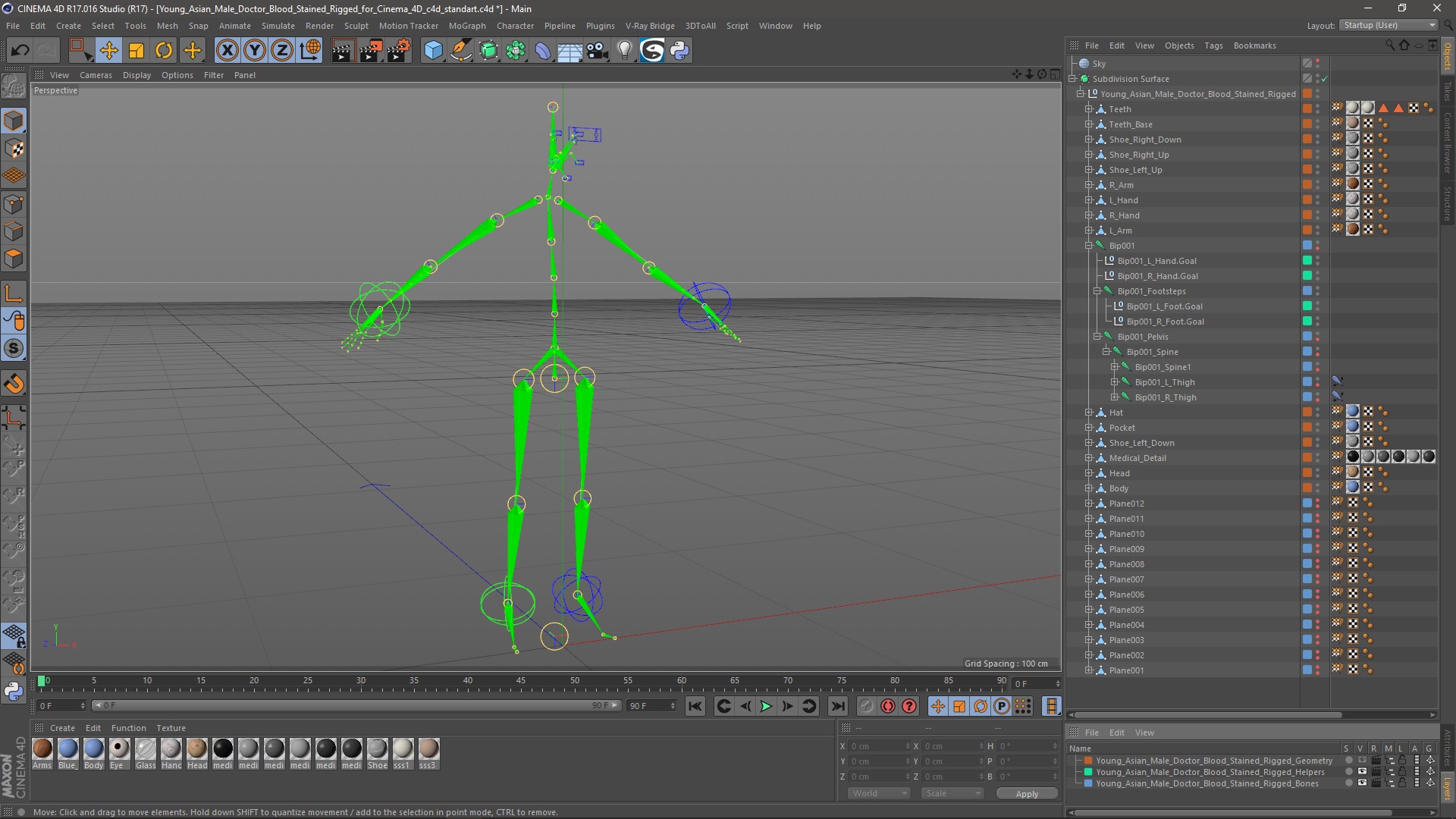Image resolution: width=1456 pixels, height=819 pixels.
Task: Click the search icon in Object Manager
Action: pyautogui.click(x=1390, y=45)
